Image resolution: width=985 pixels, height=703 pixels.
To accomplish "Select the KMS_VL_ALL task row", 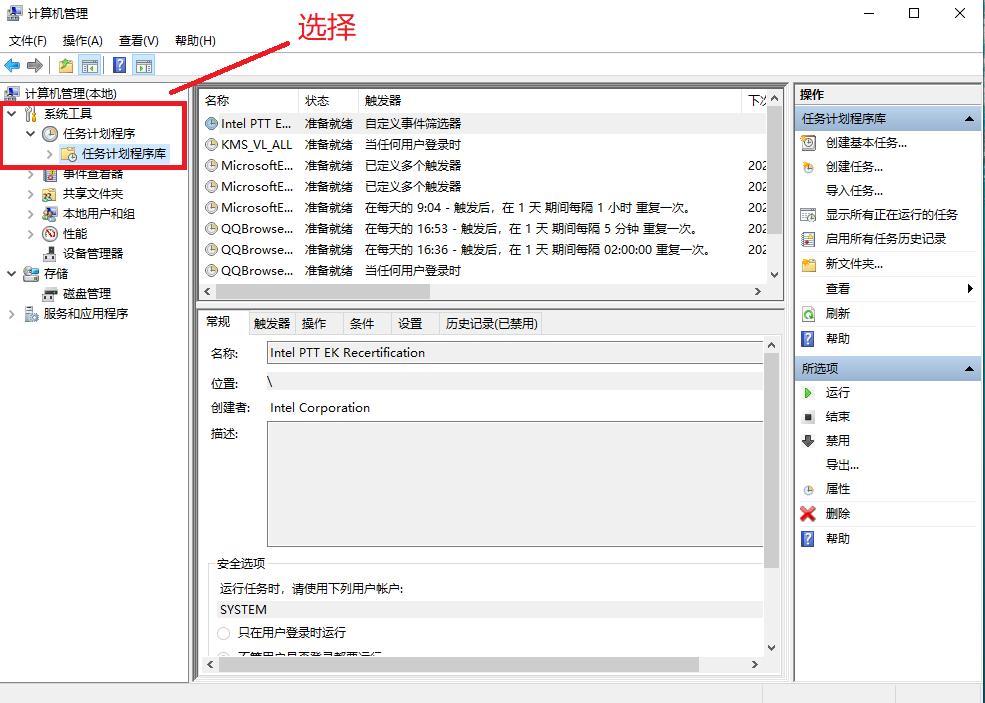I will pos(257,144).
